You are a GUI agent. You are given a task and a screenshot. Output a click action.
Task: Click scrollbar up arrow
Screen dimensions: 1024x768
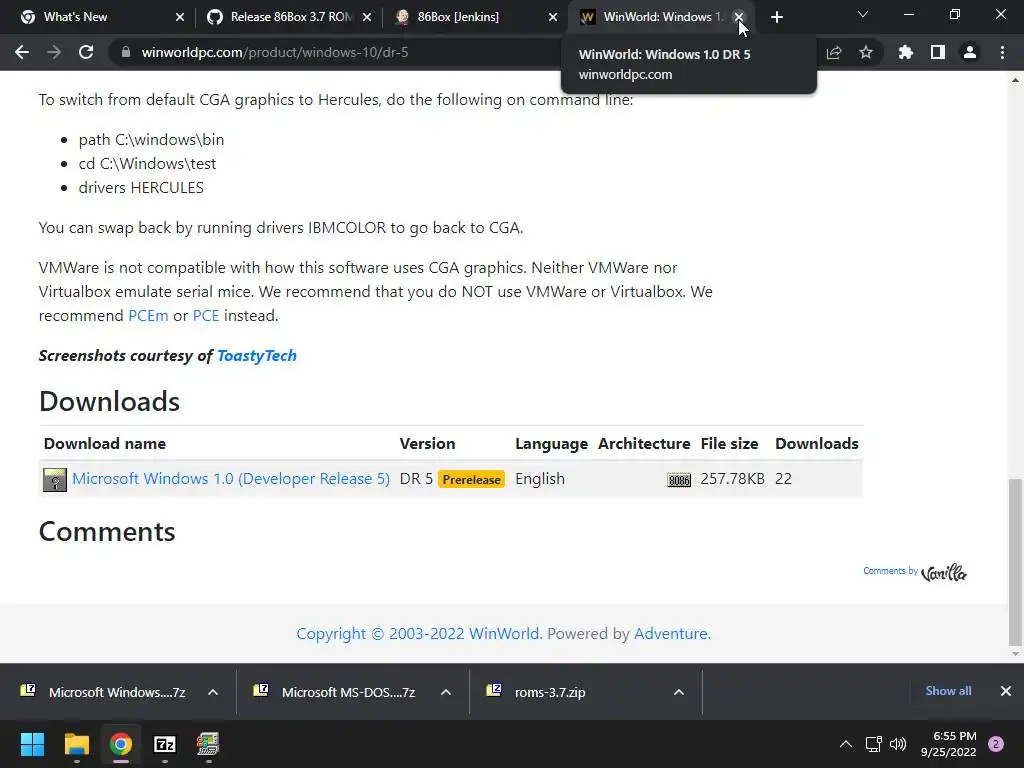(1015, 80)
